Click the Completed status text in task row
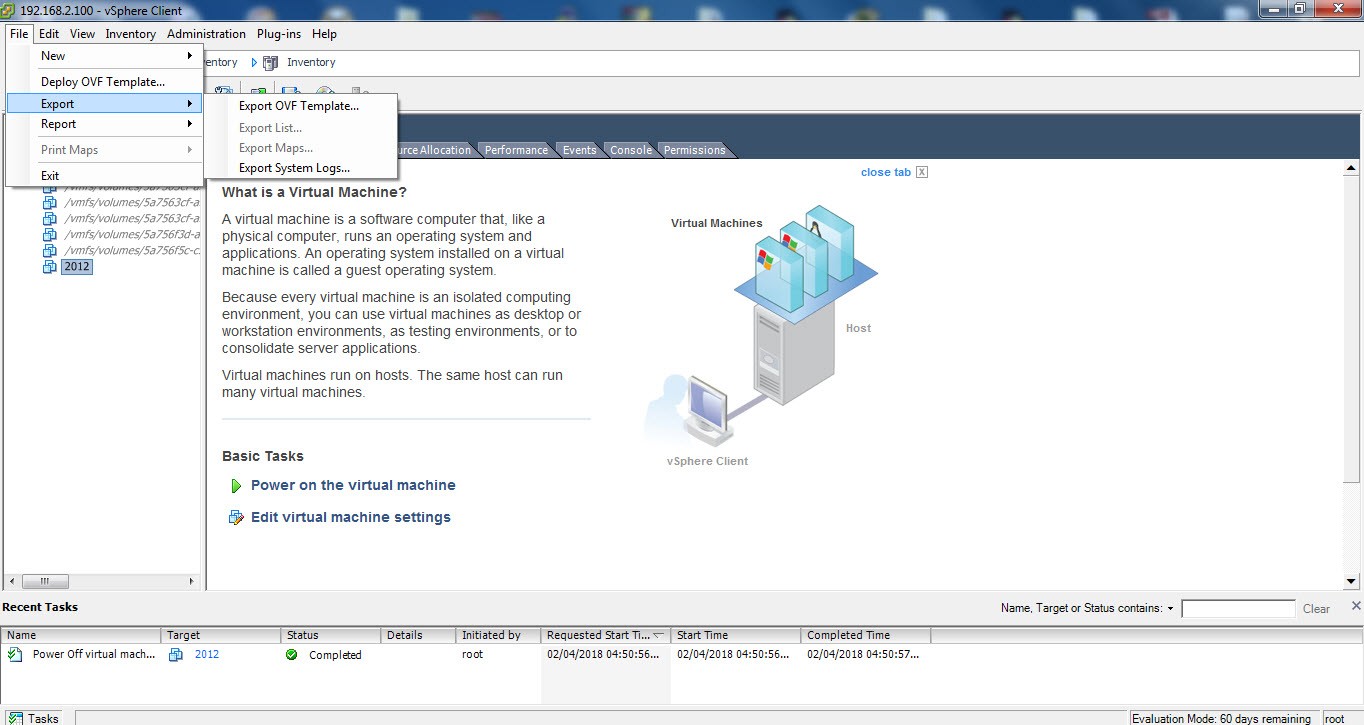Viewport: 1364px width, 725px height. pyautogui.click(x=335, y=655)
